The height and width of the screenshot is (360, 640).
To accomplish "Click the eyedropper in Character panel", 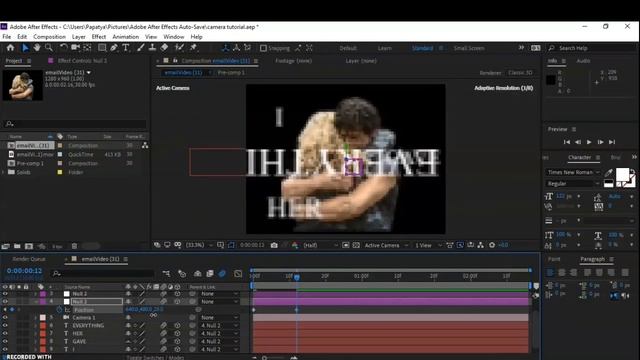I will (x=608, y=173).
